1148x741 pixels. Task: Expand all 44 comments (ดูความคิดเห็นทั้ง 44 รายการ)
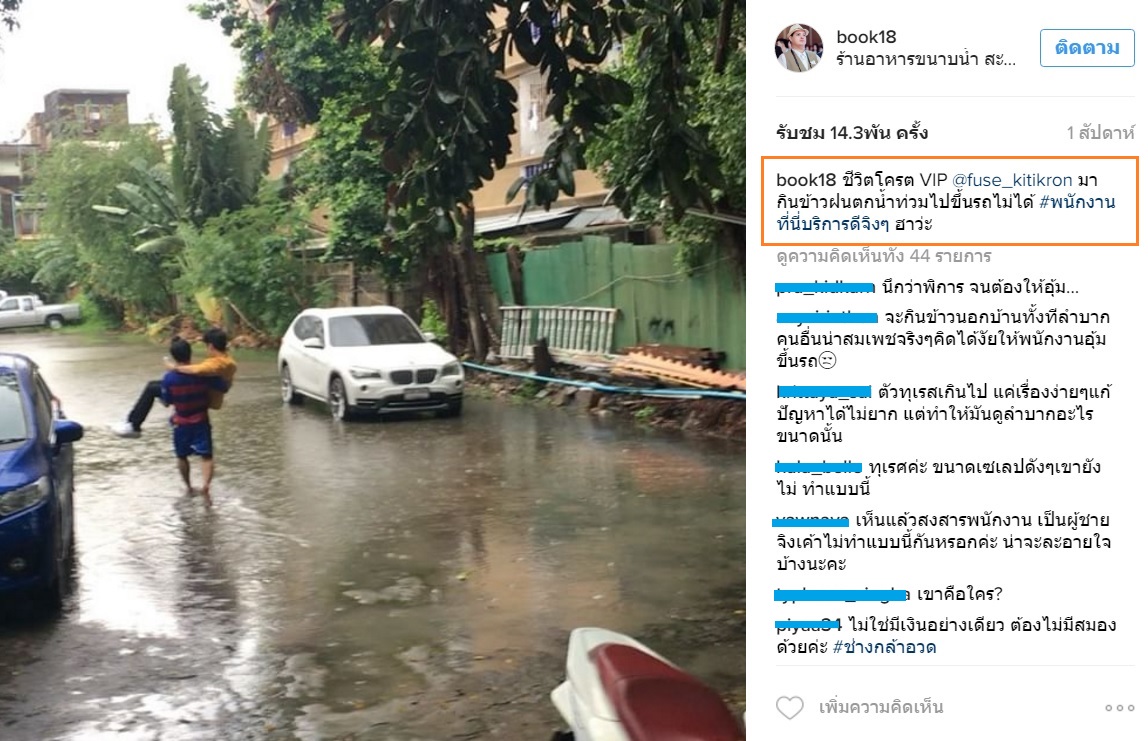[x=884, y=256]
